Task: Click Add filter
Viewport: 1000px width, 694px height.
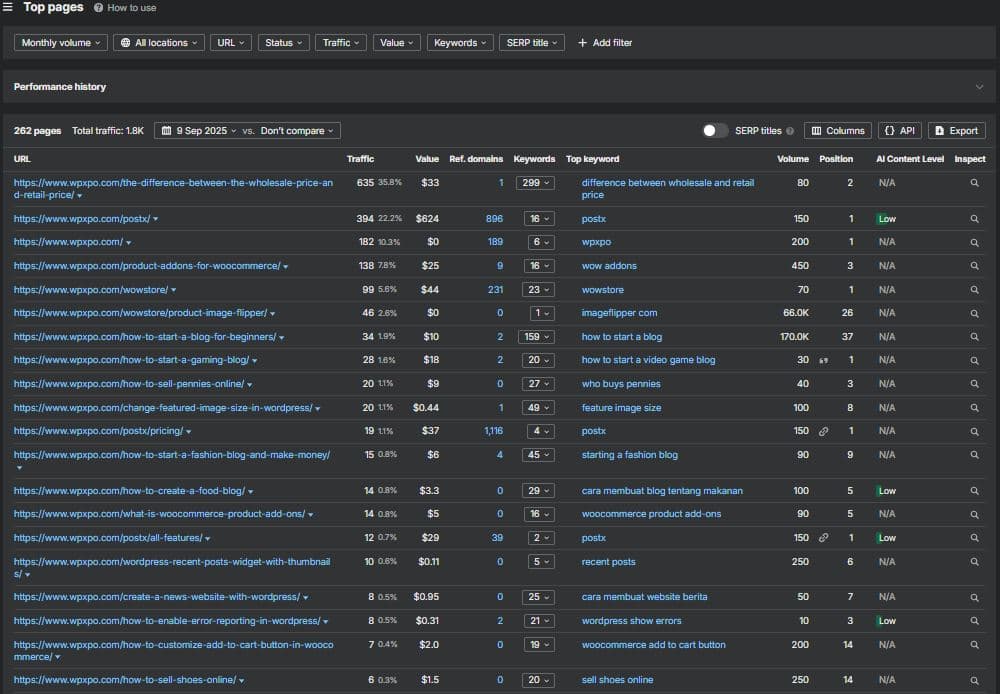Action: point(605,43)
